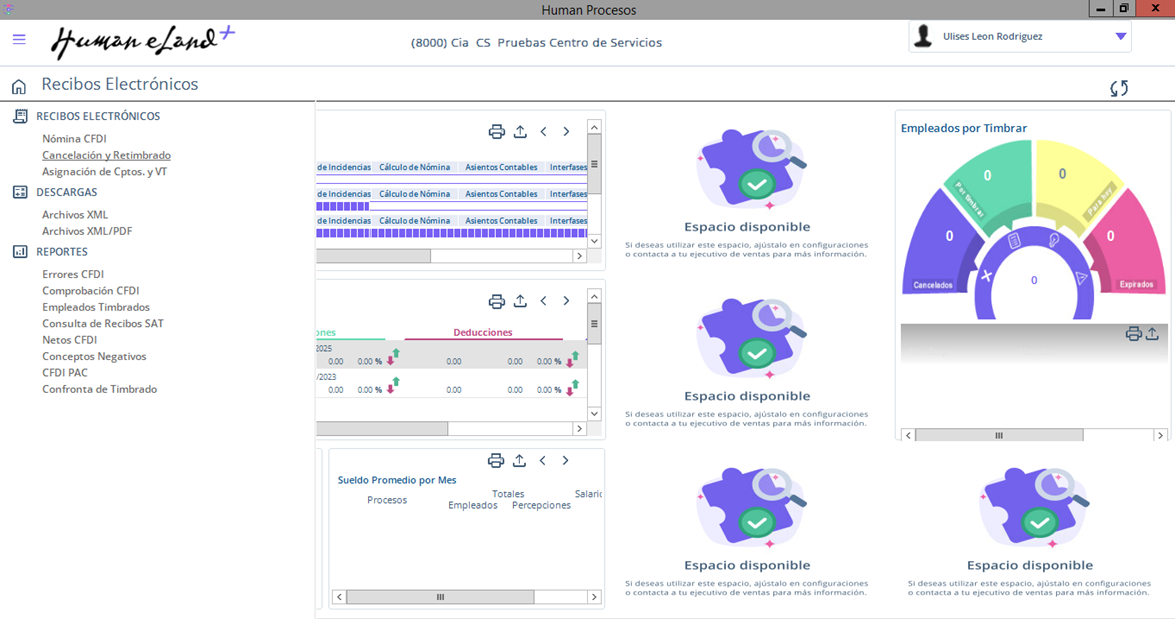Open the Confronta de Timbrado report
The width and height of the screenshot is (1175, 619).
click(x=99, y=389)
